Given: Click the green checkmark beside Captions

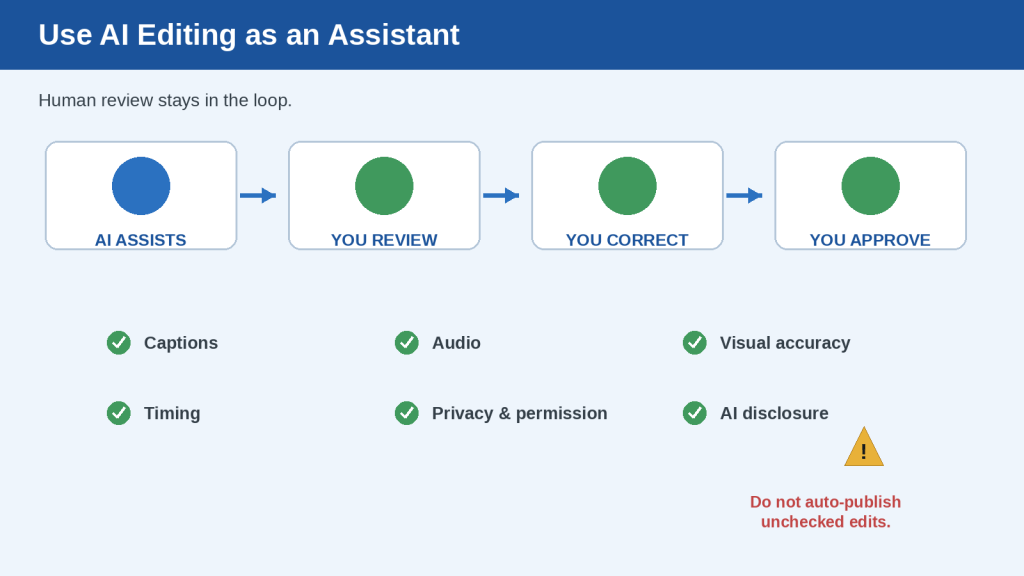Looking at the screenshot, I should point(119,343).
